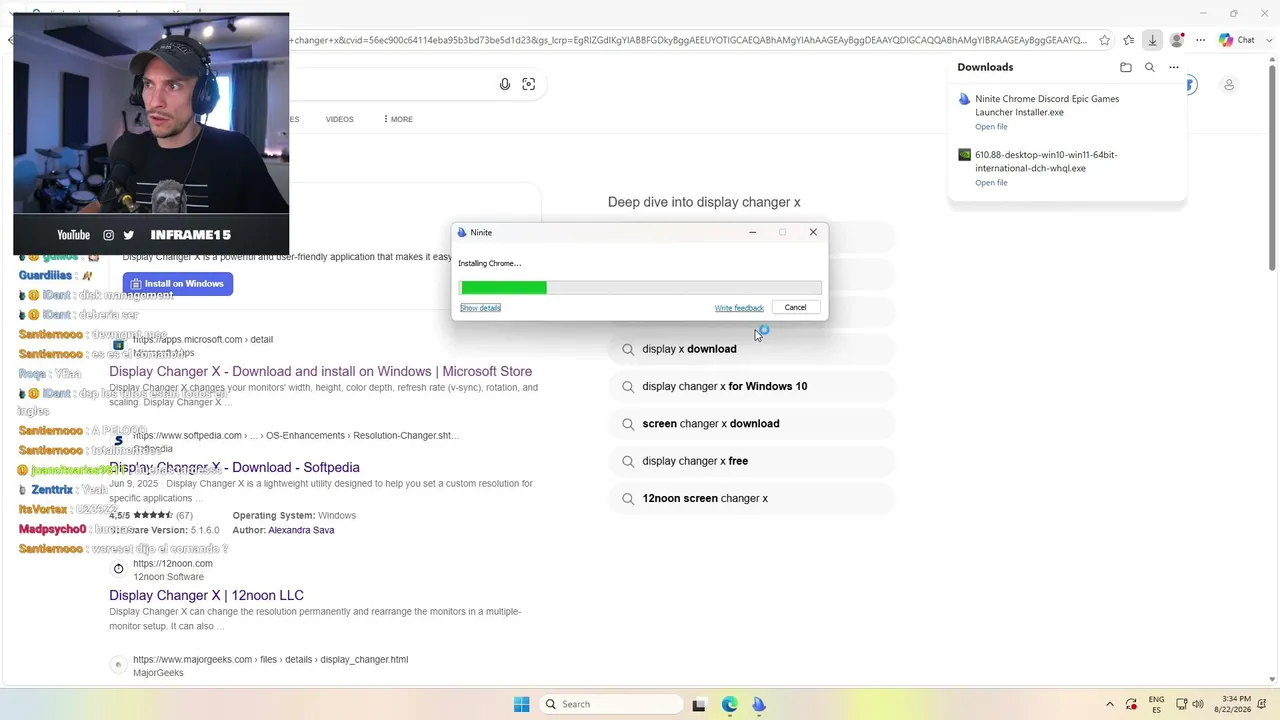Viewport: 1280px width, 720px height.
Task: Switch to Microsoft Edge on the taskbar
Action: tap(730, 704)
